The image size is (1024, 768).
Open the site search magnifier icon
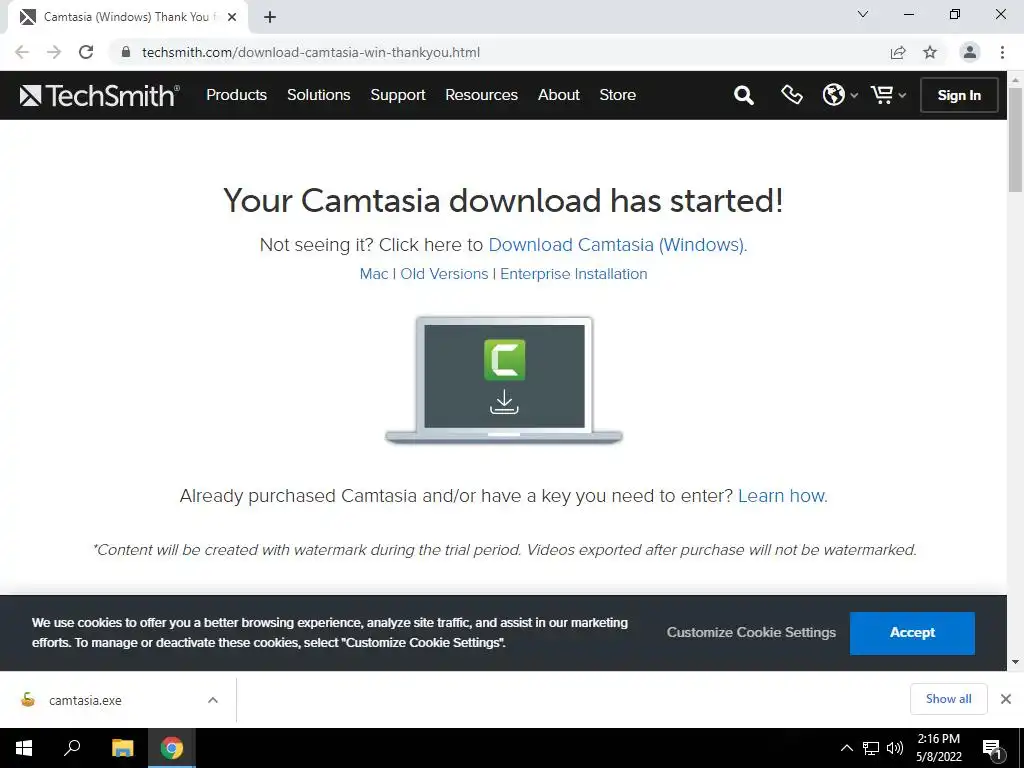(743, 95)
